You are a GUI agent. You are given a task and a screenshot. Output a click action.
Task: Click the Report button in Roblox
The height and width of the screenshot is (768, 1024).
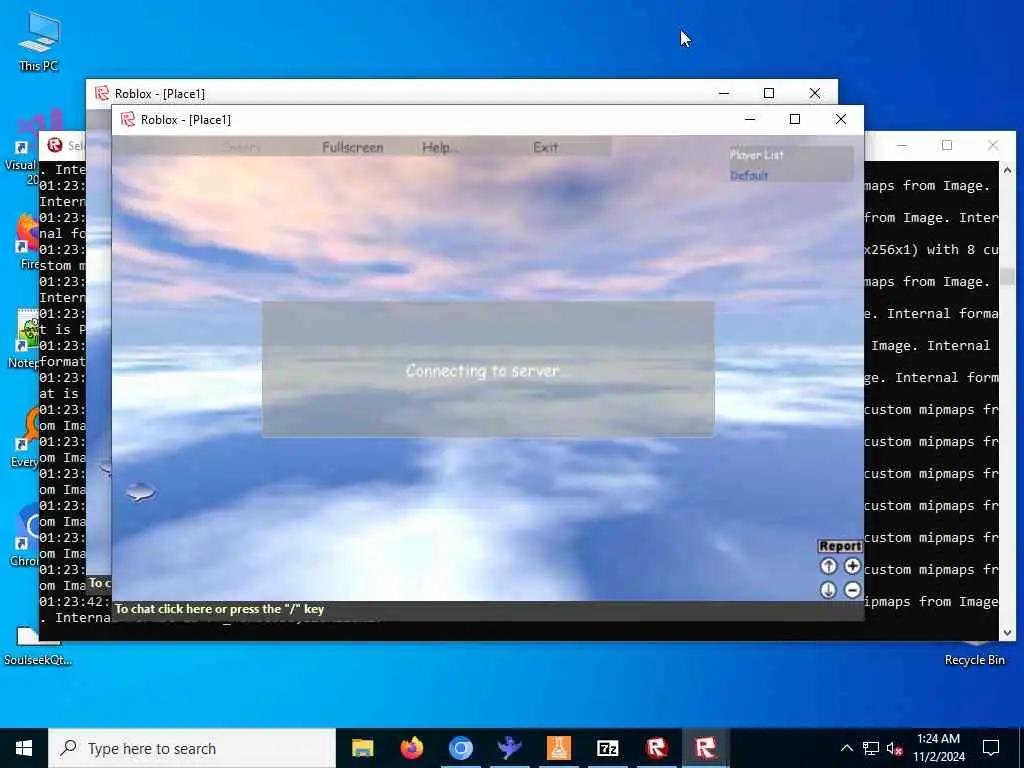click(840, 546)
